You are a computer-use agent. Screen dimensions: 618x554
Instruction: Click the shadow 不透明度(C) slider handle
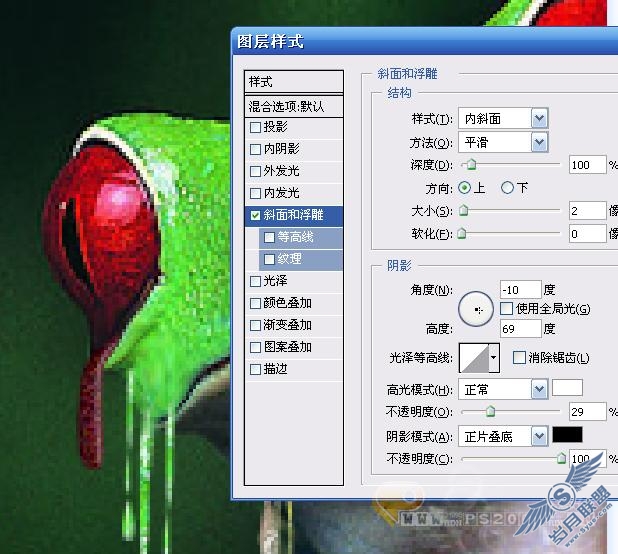click(561, 458)
